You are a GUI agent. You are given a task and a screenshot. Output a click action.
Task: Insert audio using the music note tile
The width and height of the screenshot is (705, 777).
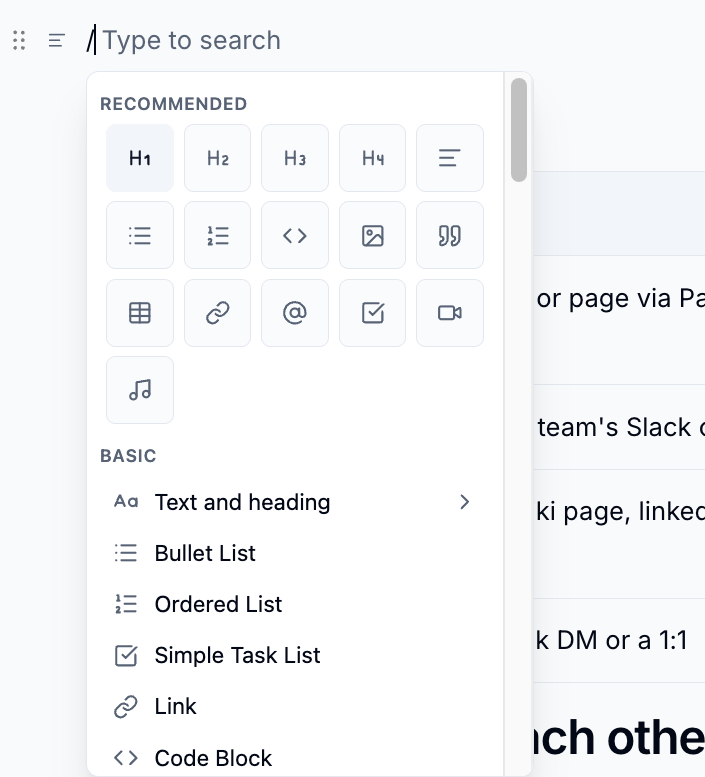(140, 390)
